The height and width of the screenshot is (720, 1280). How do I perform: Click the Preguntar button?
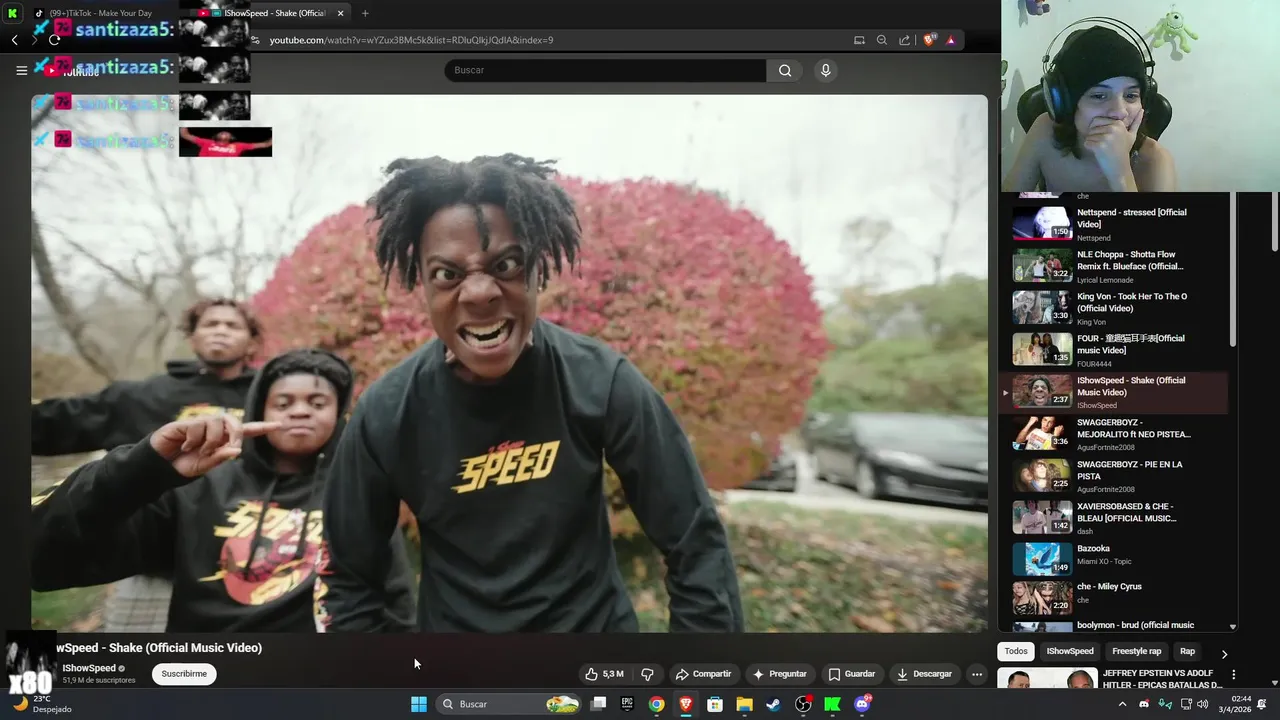[x=780, y=674]
